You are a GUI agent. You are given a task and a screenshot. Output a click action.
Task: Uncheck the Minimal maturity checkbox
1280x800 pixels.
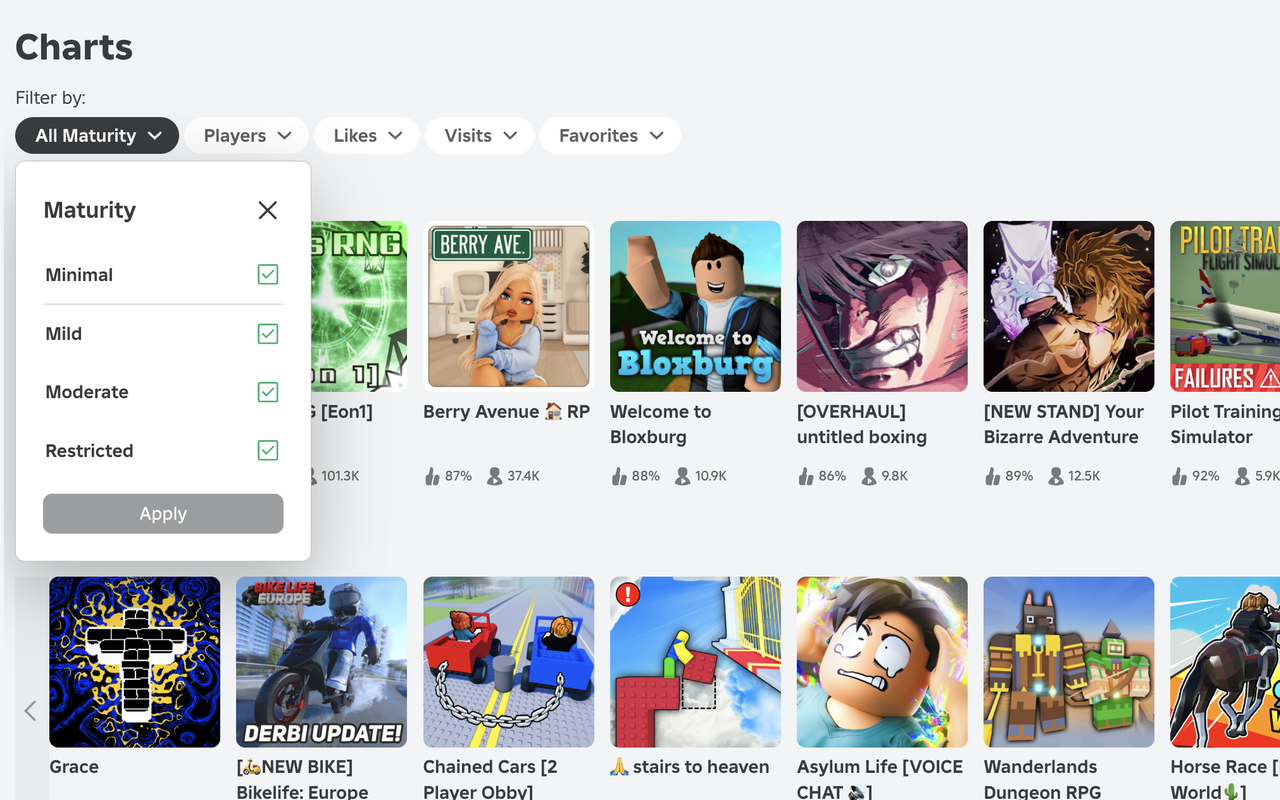click(x=267, y=274)
